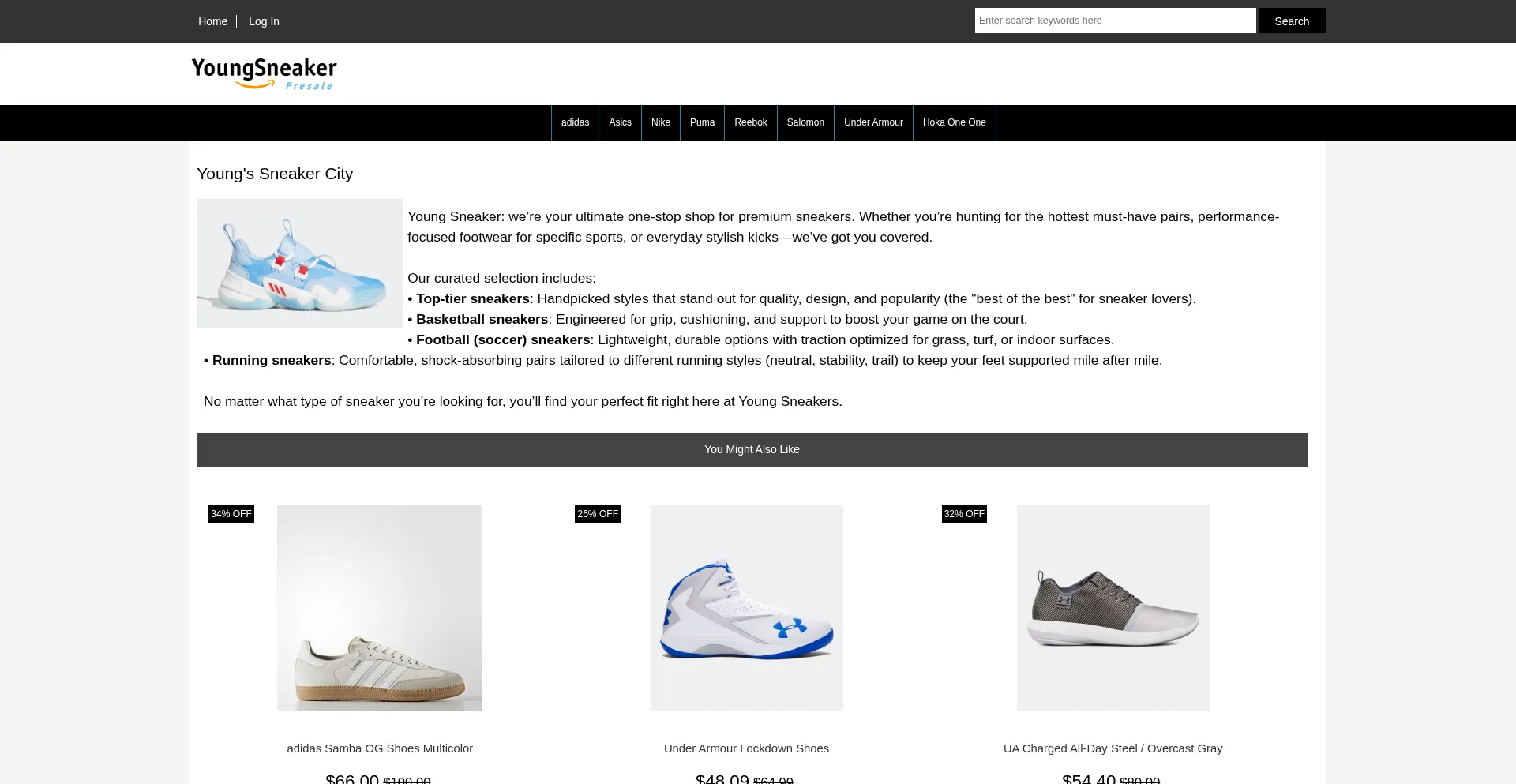Viewport: 1516px width, 784px height.
Task: Click the 34% OFF badge
Action: click(x=231, y=514)
